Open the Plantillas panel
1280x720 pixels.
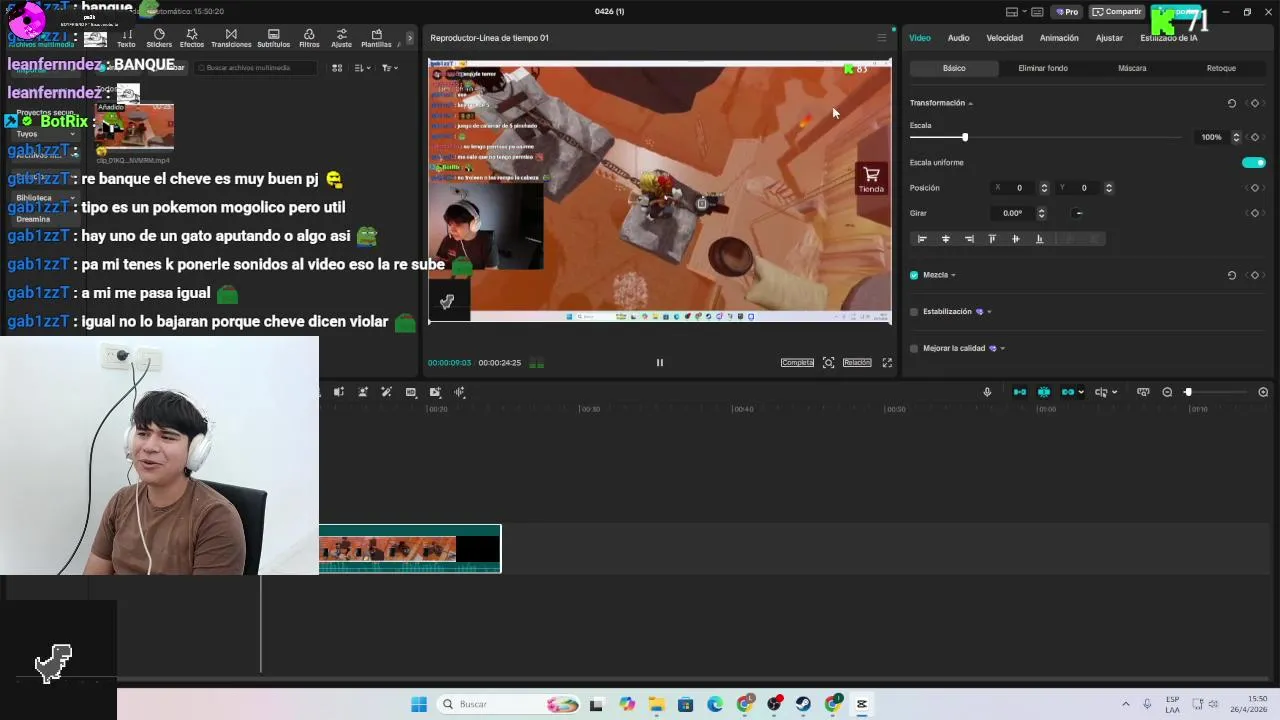[376, 38]
